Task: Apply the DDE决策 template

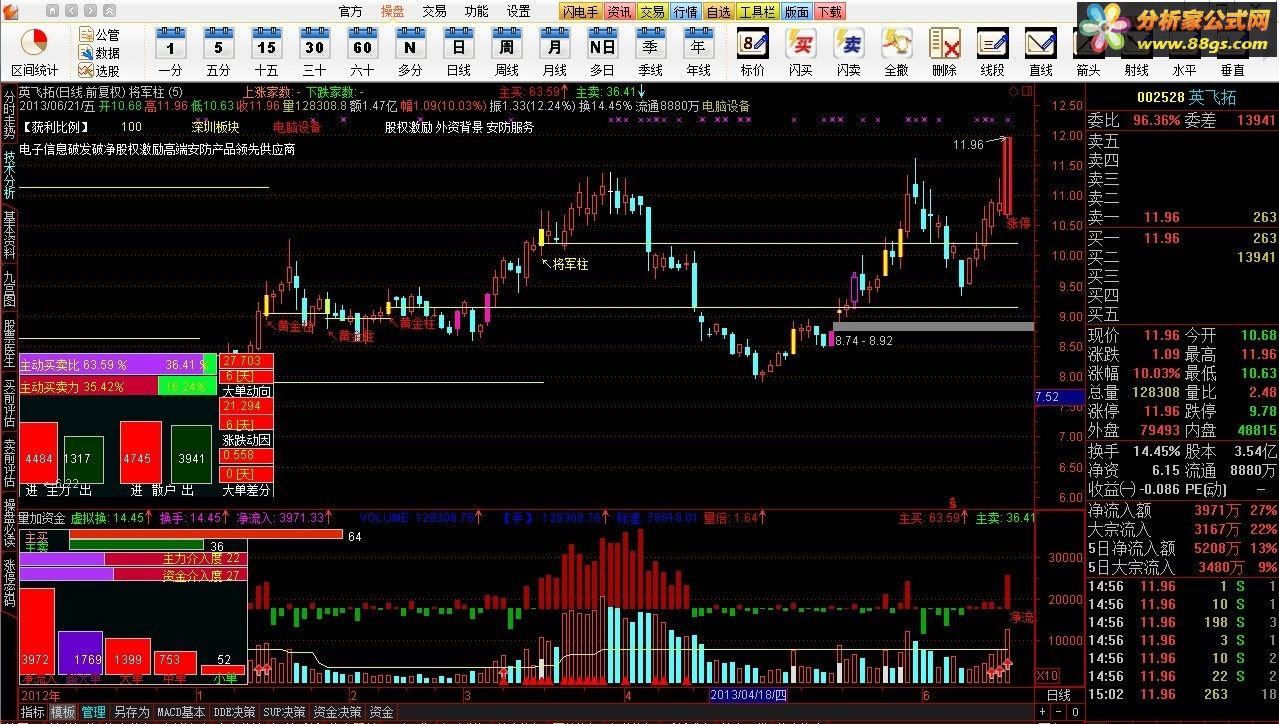Action: 234,713
